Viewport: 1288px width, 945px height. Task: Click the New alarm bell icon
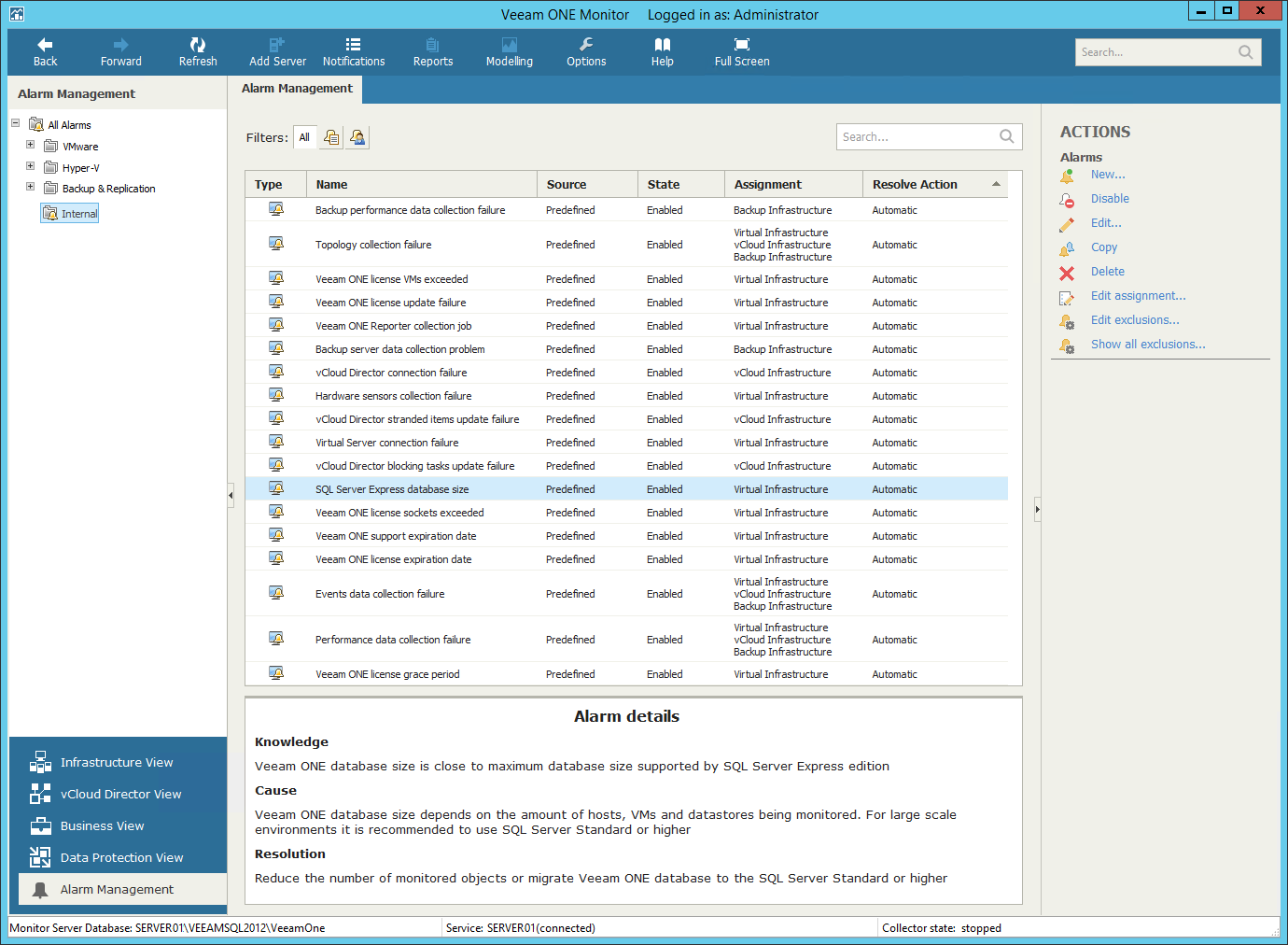coord(1067,175)
